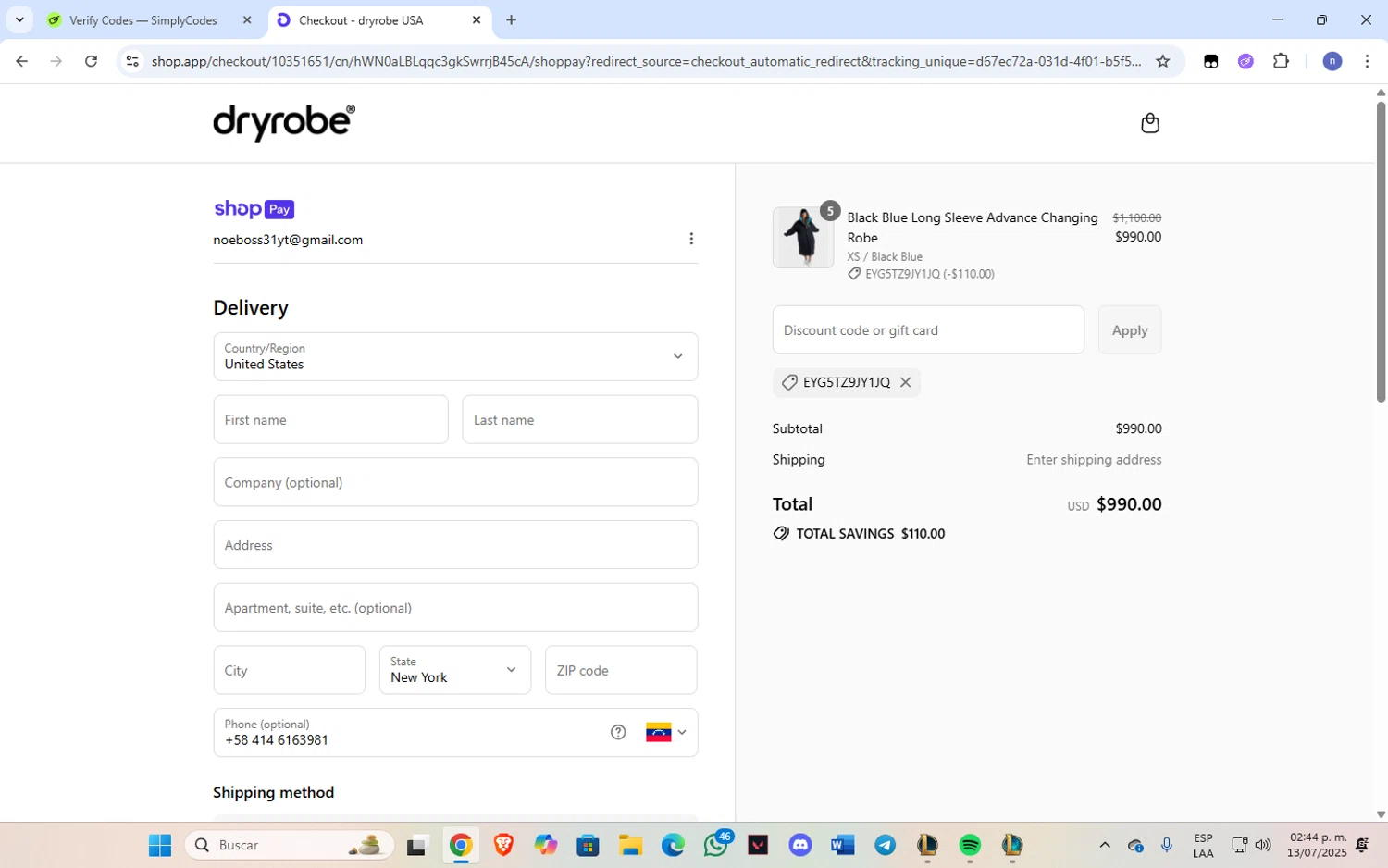Click the Address input field
The width and height of the screenshot is (1388, 868).
455,545
